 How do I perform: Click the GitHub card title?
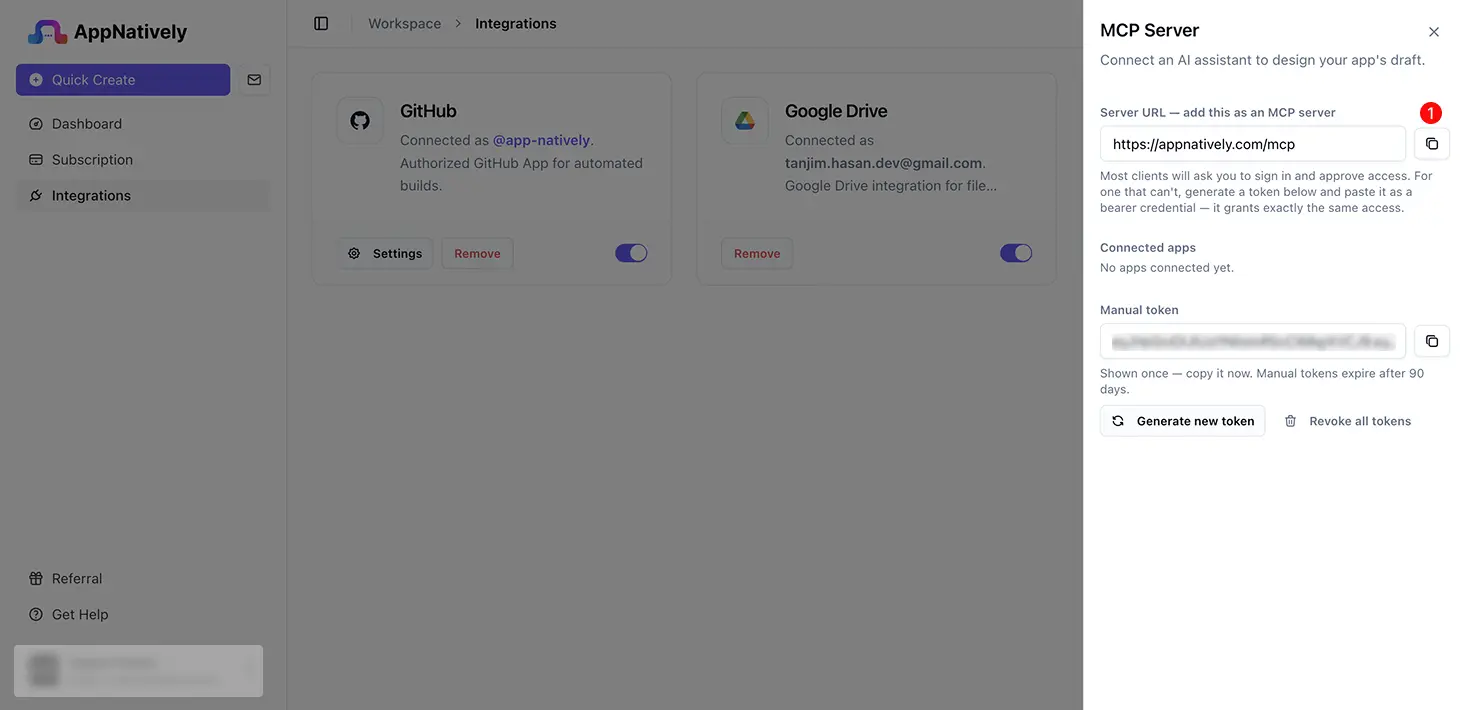tap(428, 111)
